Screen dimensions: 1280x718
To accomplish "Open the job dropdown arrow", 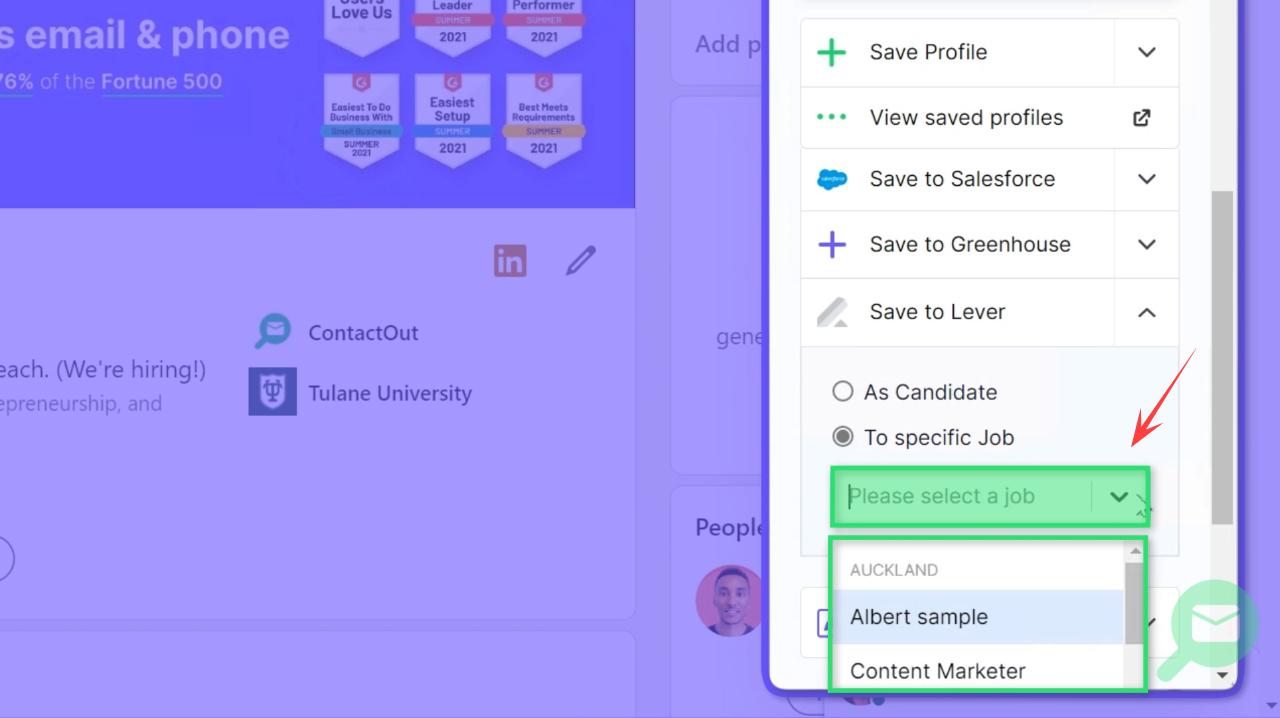I will coord(1119,497).
